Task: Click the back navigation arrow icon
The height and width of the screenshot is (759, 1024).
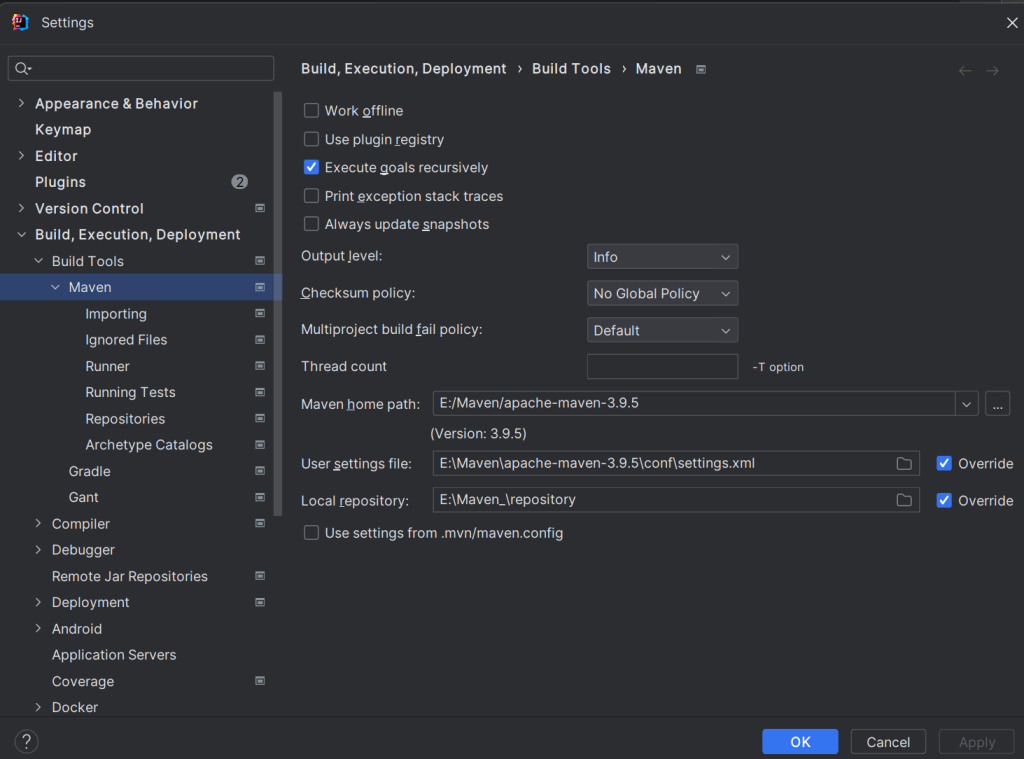Action: pyautogui.click(x=965, y=70)
